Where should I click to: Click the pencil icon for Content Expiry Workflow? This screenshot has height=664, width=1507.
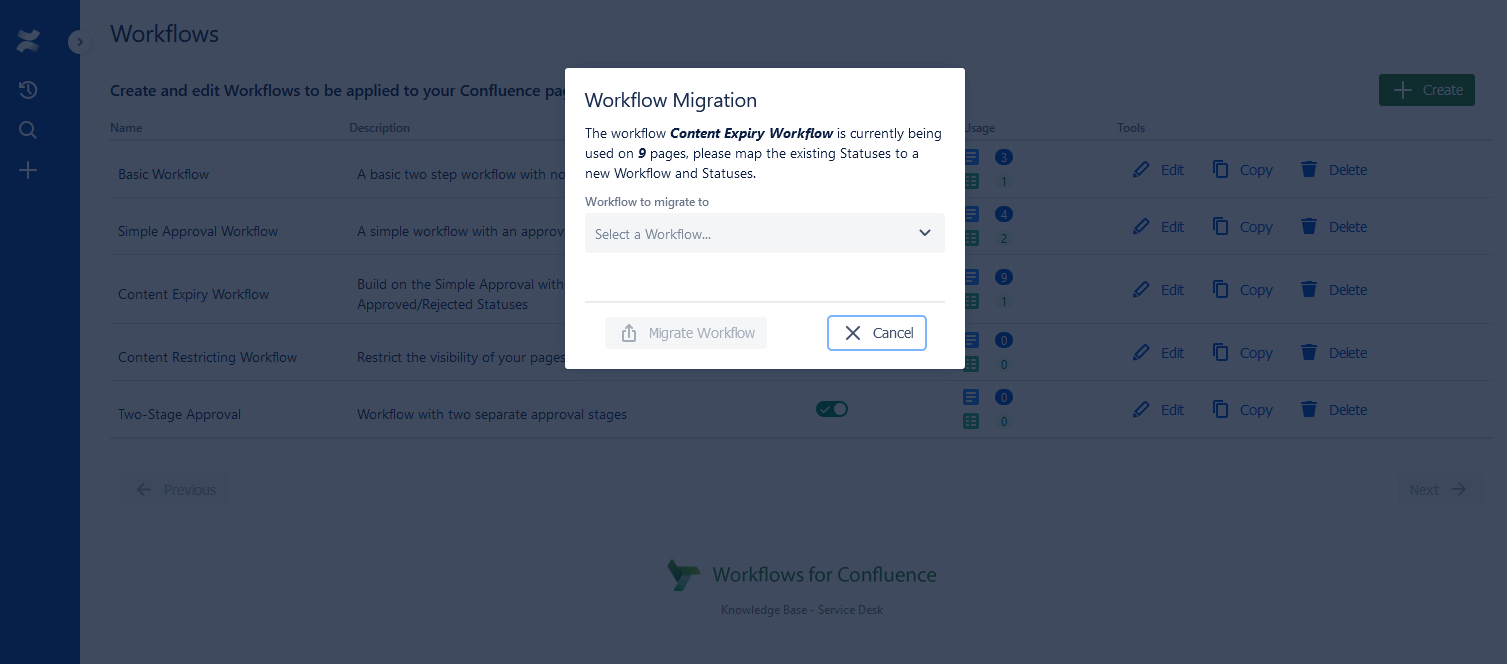(1141, 290)
